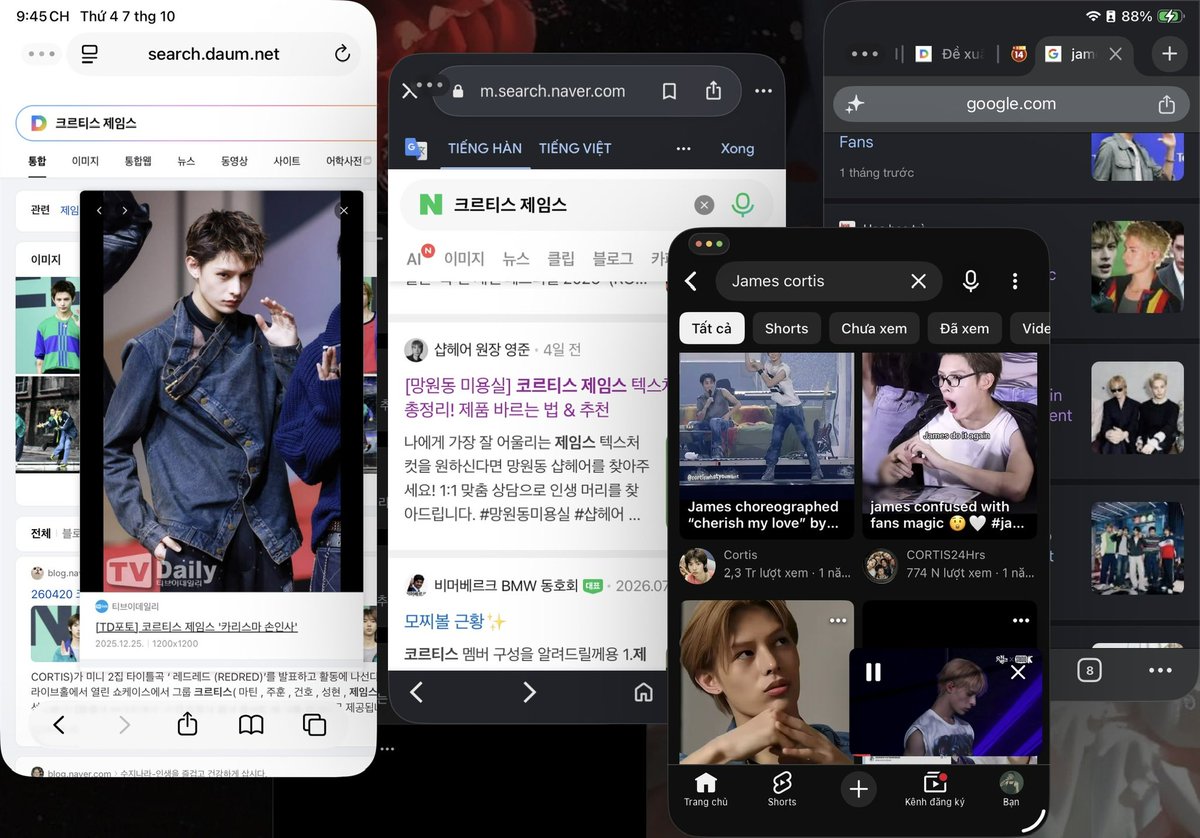Open Chrome's bottom more menu dots
The width and height of the screenshot is (1200, 838).
(x=1159, y=670)
